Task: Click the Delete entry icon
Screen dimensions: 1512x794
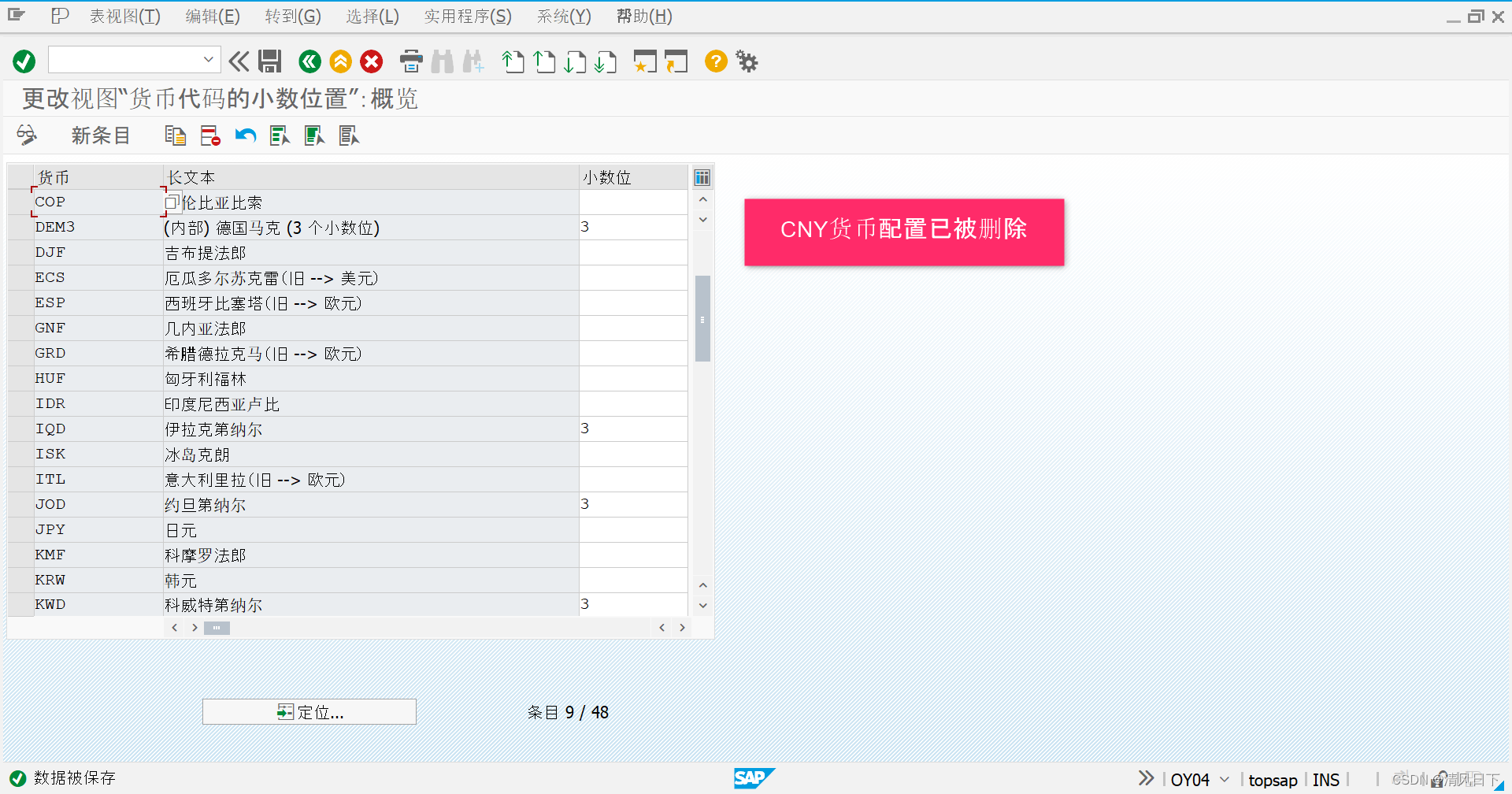Action: pos(210,135)
